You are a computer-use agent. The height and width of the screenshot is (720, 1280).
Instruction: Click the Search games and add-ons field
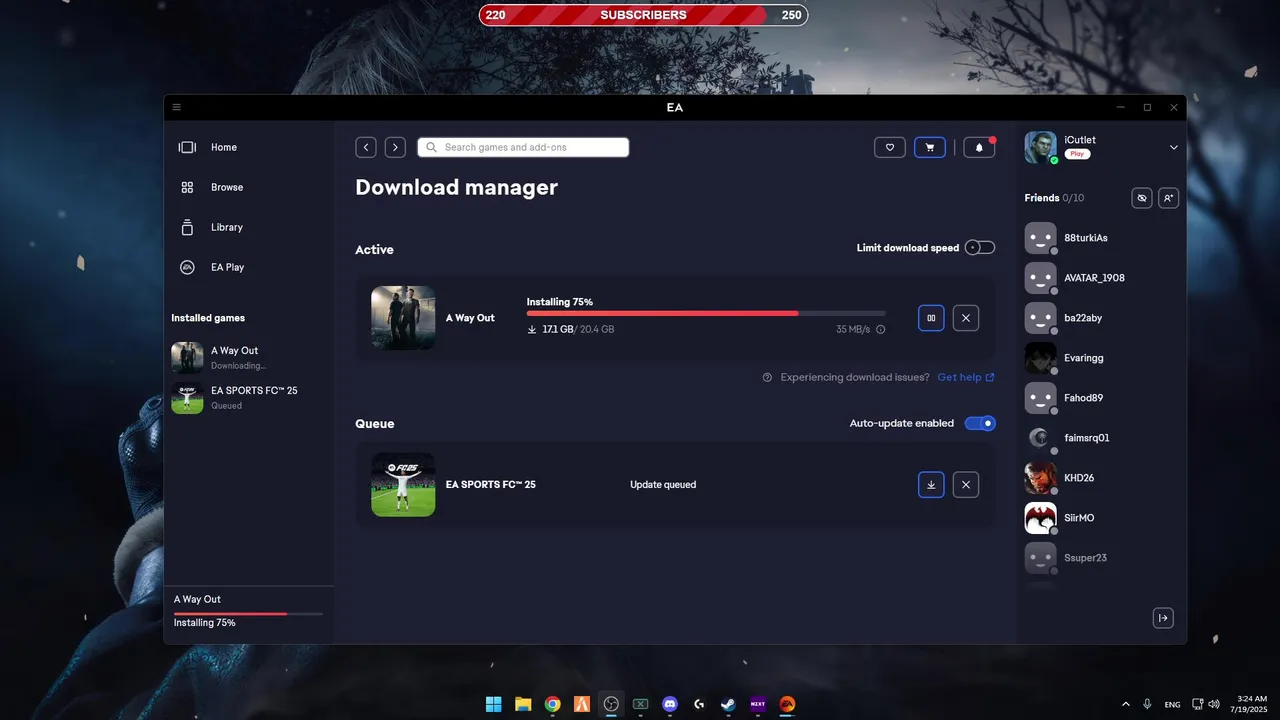(x=523, y=147)
